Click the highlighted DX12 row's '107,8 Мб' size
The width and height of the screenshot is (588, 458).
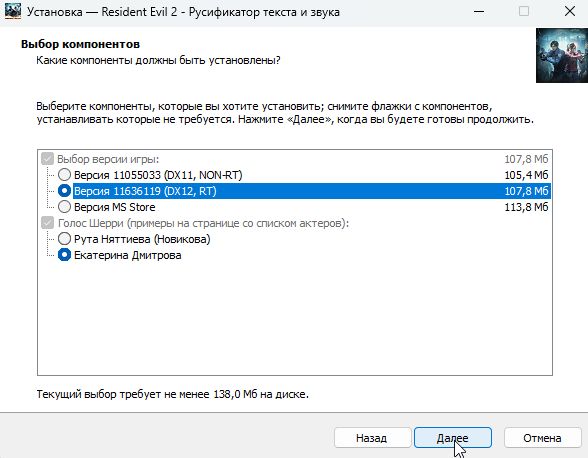526,191
